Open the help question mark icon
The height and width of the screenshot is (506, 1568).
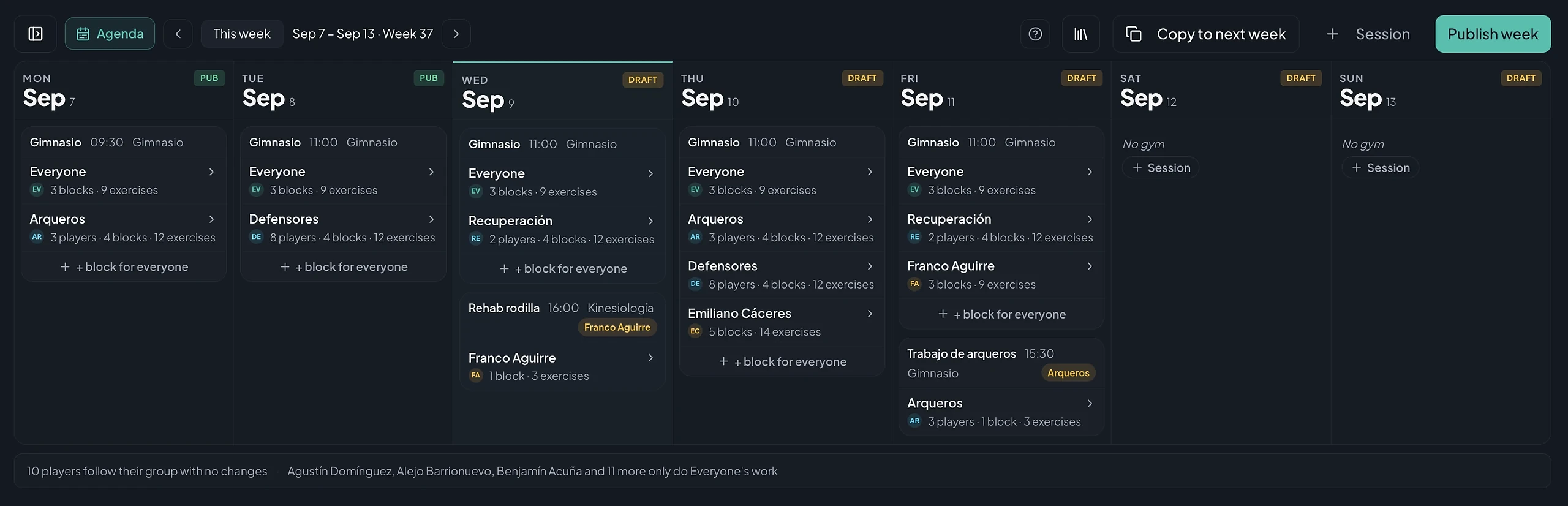[x=1035, y=34]
